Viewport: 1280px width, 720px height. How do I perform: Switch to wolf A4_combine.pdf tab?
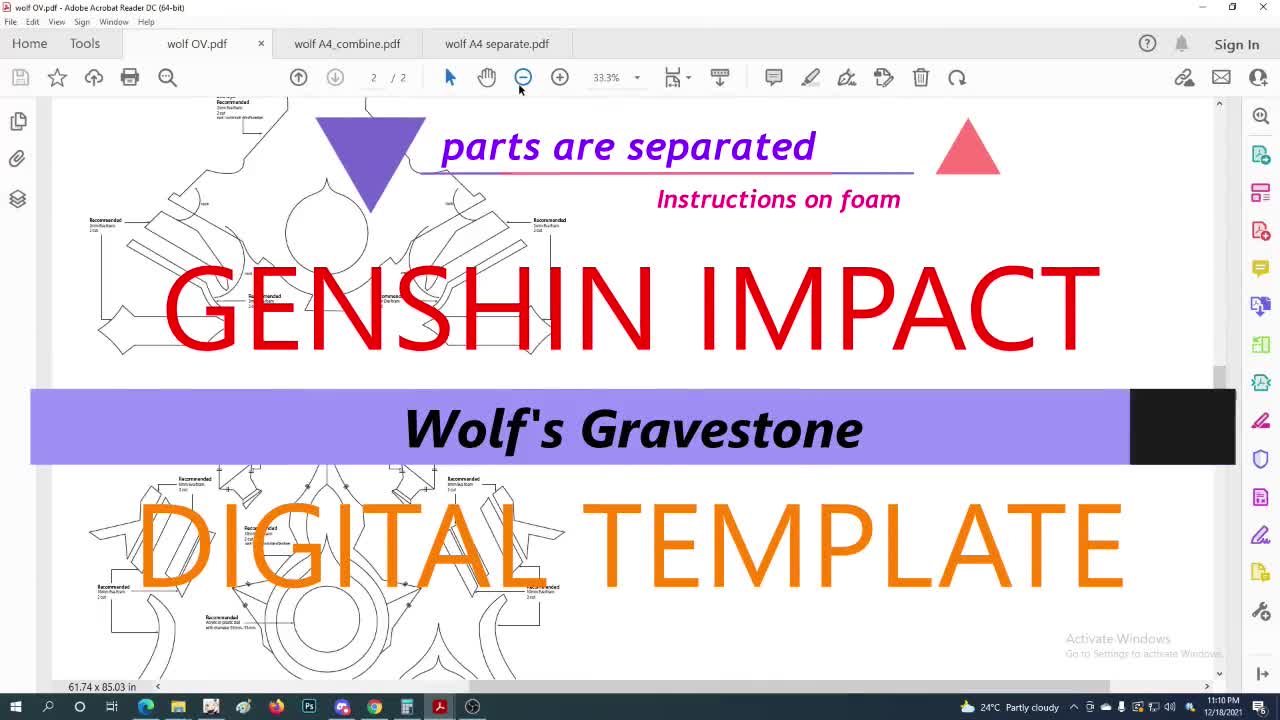tap(347, 44)
